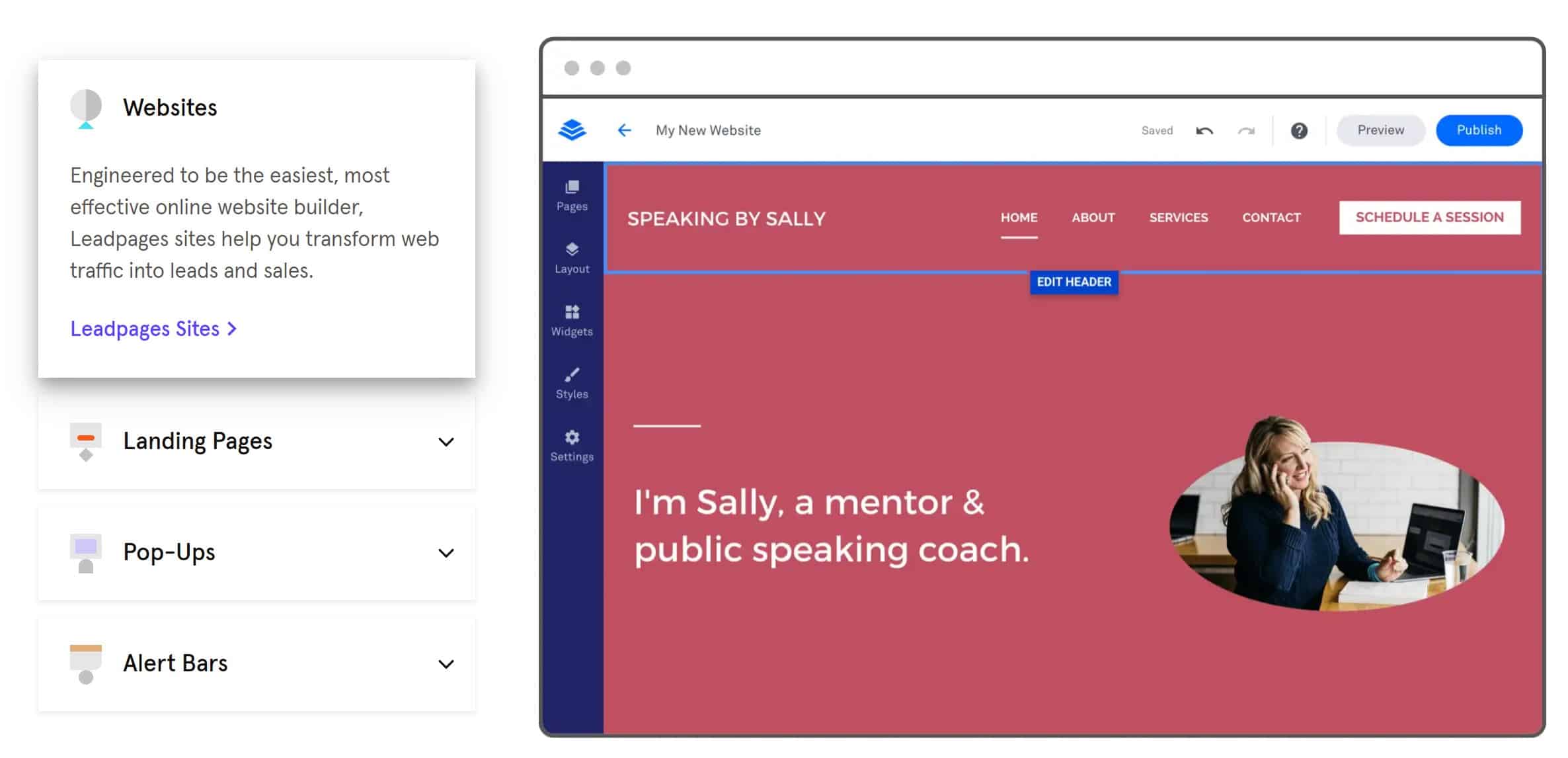Open the help question mark icon
The height and width of the screenshot is (758, 1568).
pos(1298,130)
